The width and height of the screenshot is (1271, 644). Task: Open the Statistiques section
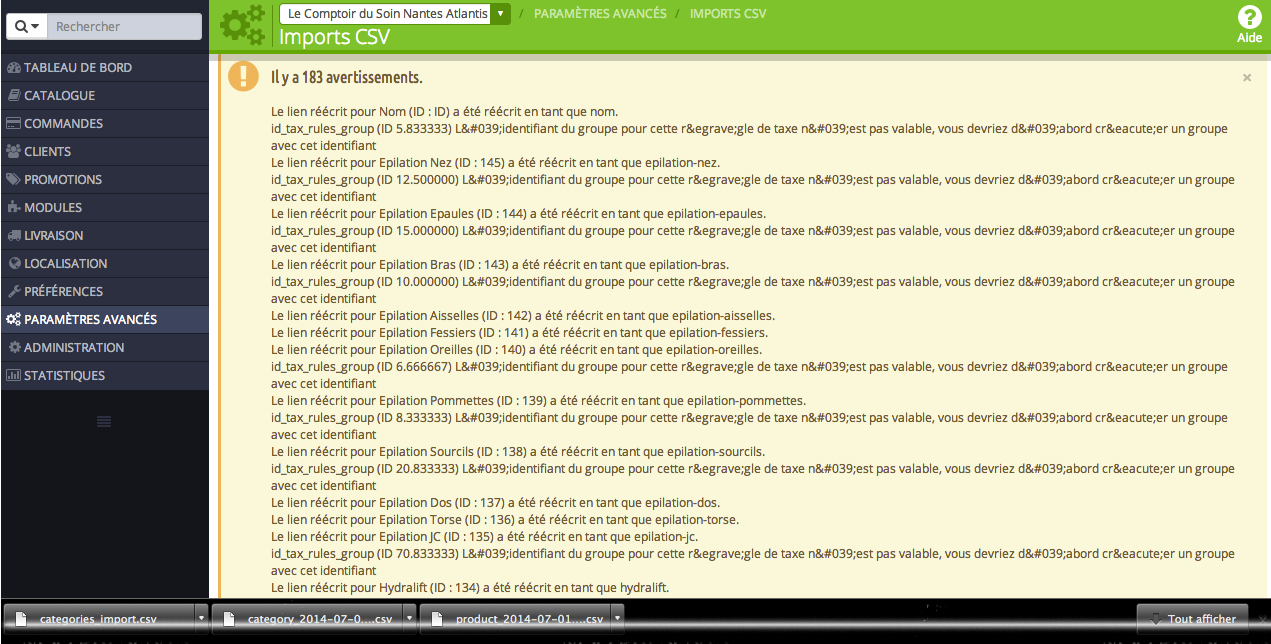pos(105,376)
